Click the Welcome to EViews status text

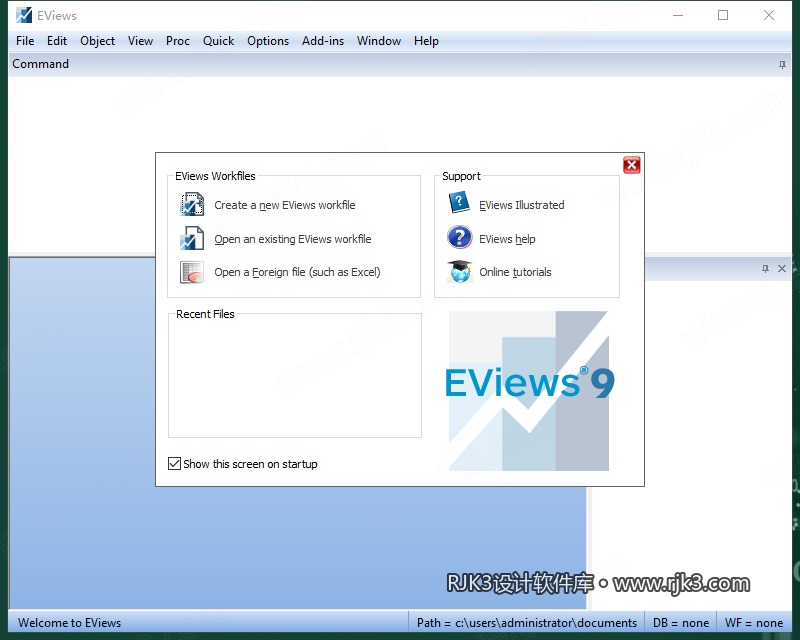[x=69, y=623]
